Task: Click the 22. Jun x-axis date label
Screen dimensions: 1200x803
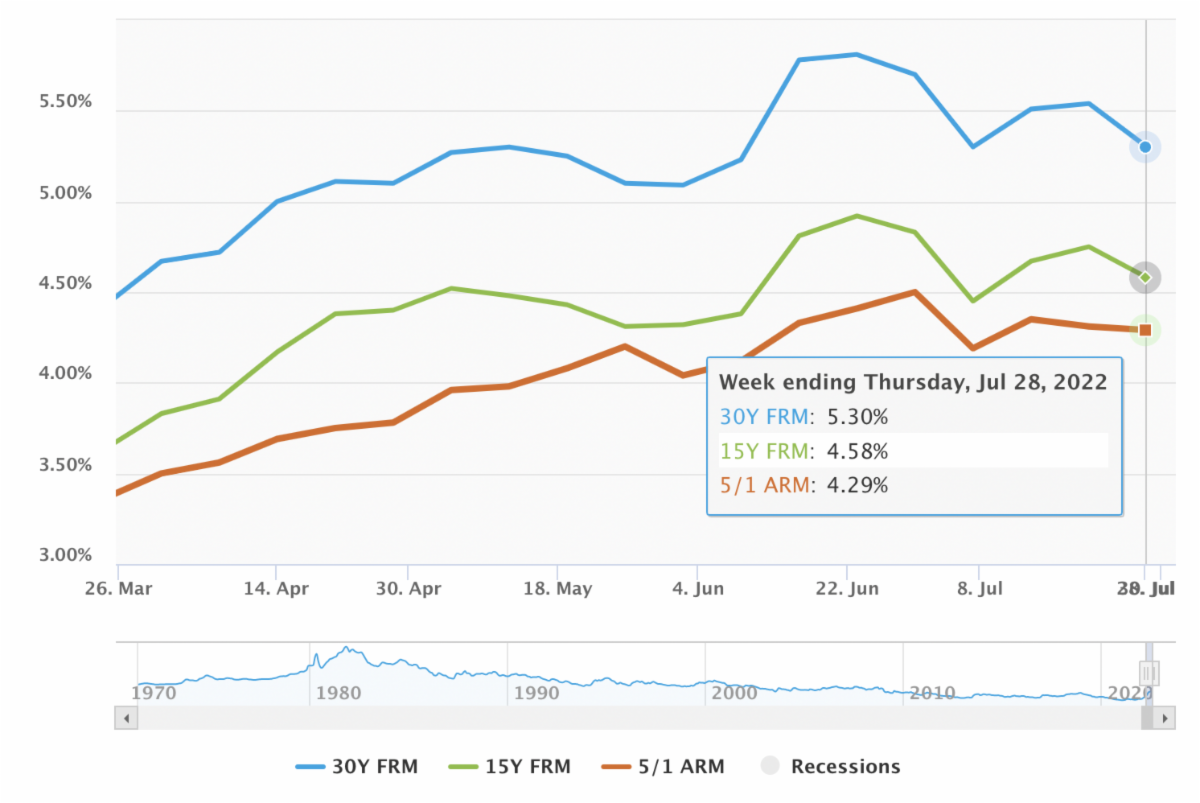Action: (847, 588)
